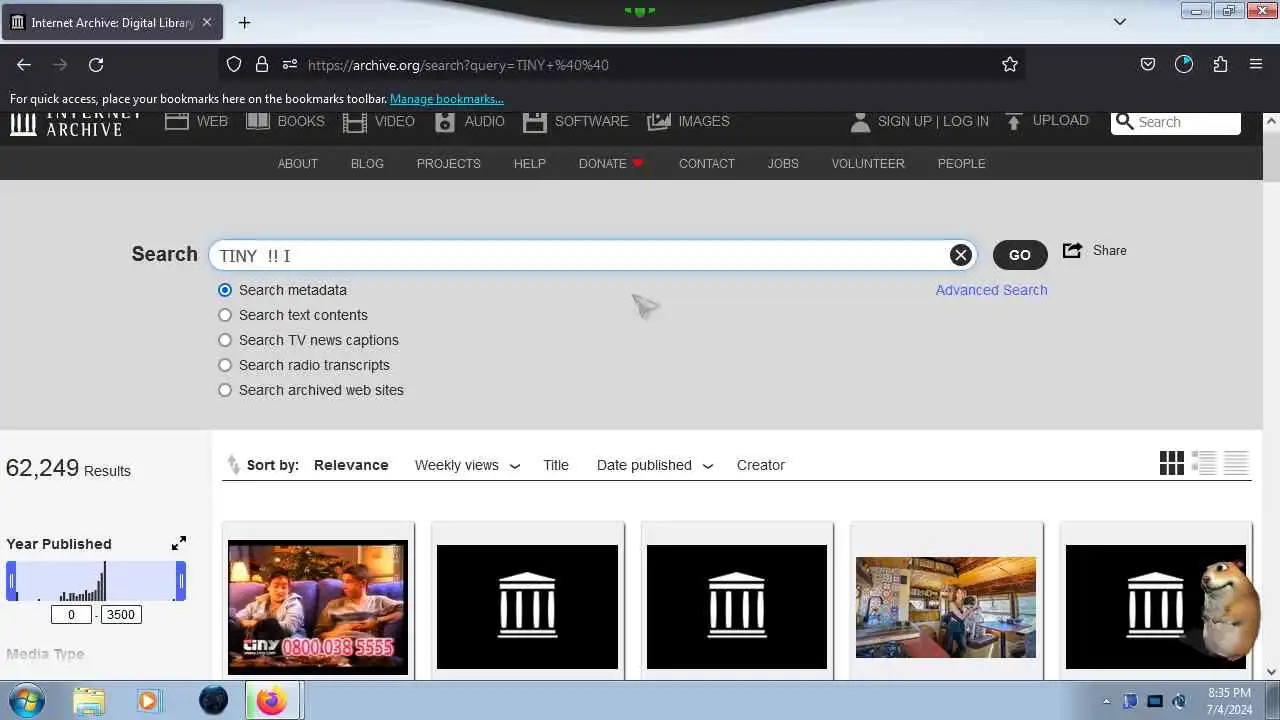Viewport: 1280px width, 720px height.
Task: Open the DONATE page
Action: (x=611, y=163)
